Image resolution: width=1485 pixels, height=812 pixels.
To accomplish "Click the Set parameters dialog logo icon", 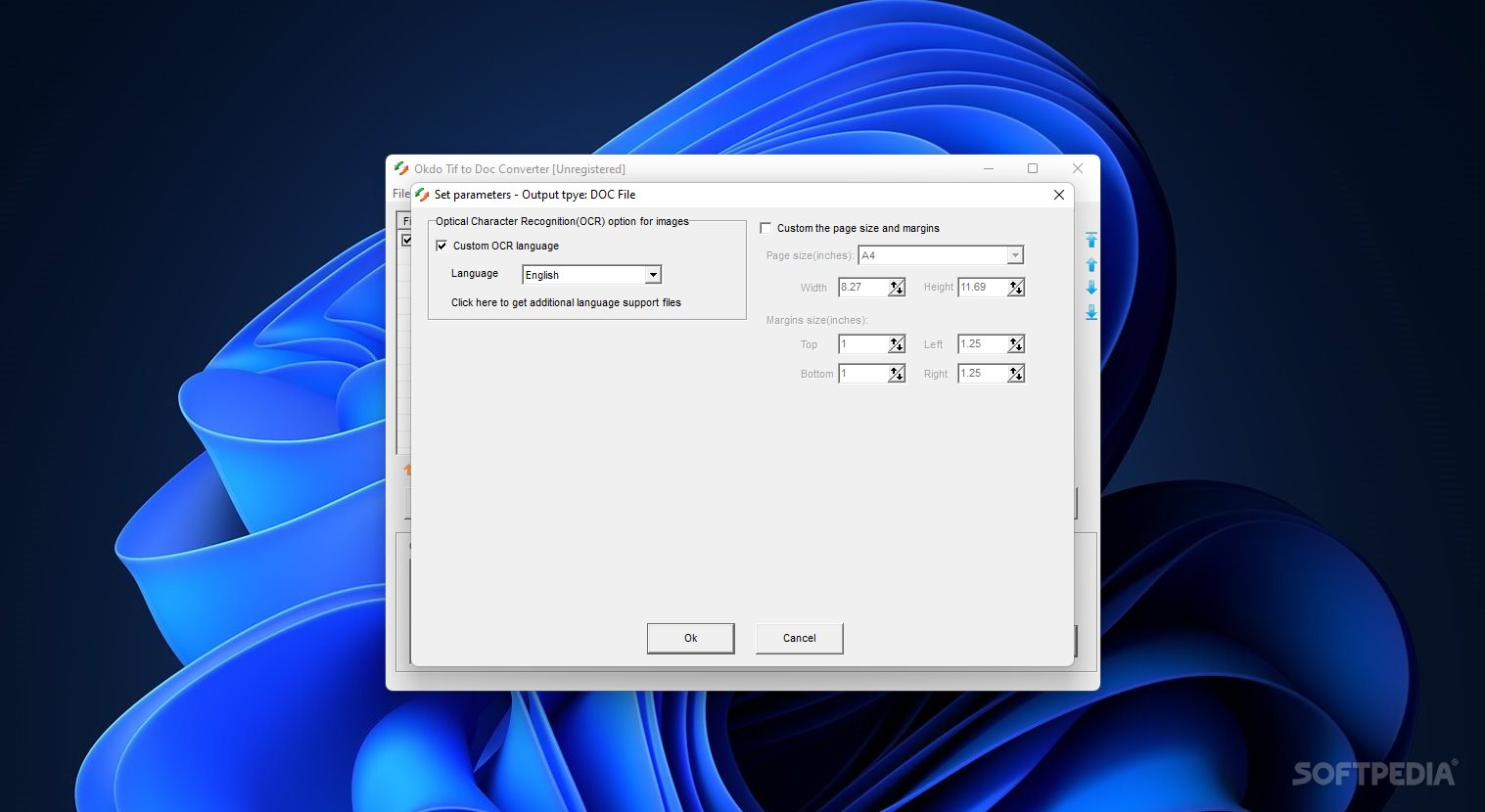I will click(422, 195).
